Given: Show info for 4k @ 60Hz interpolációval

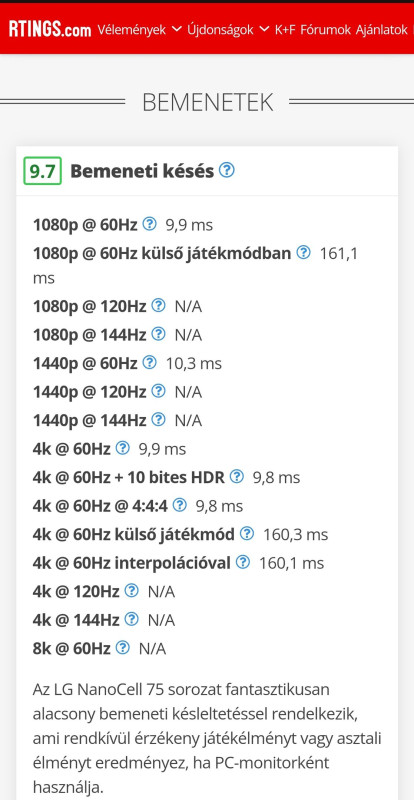Looking at the screenshot, I should click(242, 562).
